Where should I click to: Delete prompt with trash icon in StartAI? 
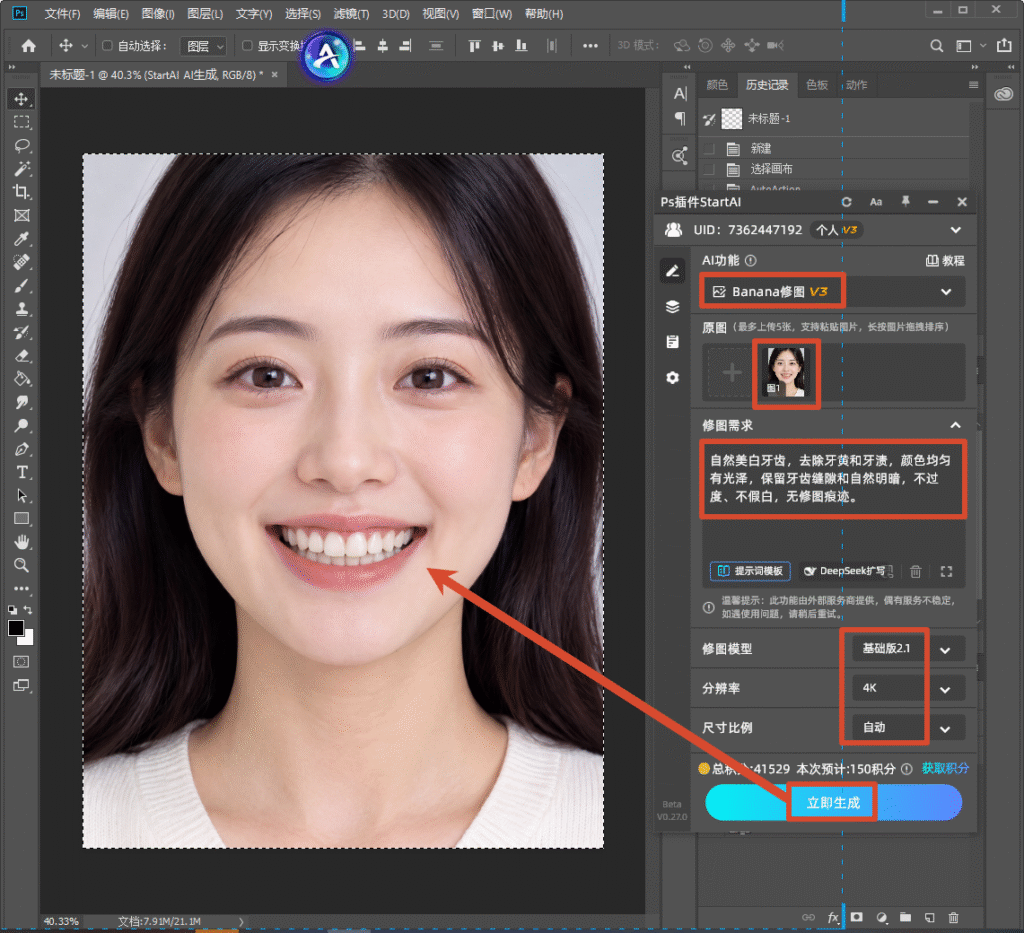tap(916, 572)
